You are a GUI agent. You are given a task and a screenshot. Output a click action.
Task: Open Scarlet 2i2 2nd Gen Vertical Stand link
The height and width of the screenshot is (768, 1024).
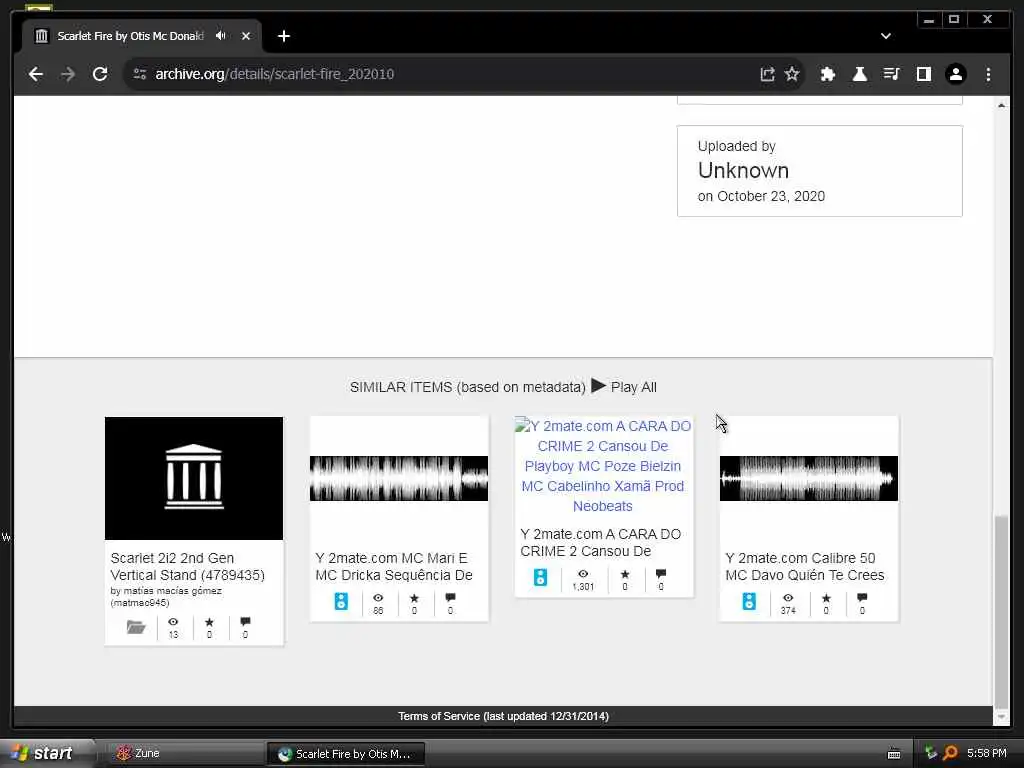(187, 567)
